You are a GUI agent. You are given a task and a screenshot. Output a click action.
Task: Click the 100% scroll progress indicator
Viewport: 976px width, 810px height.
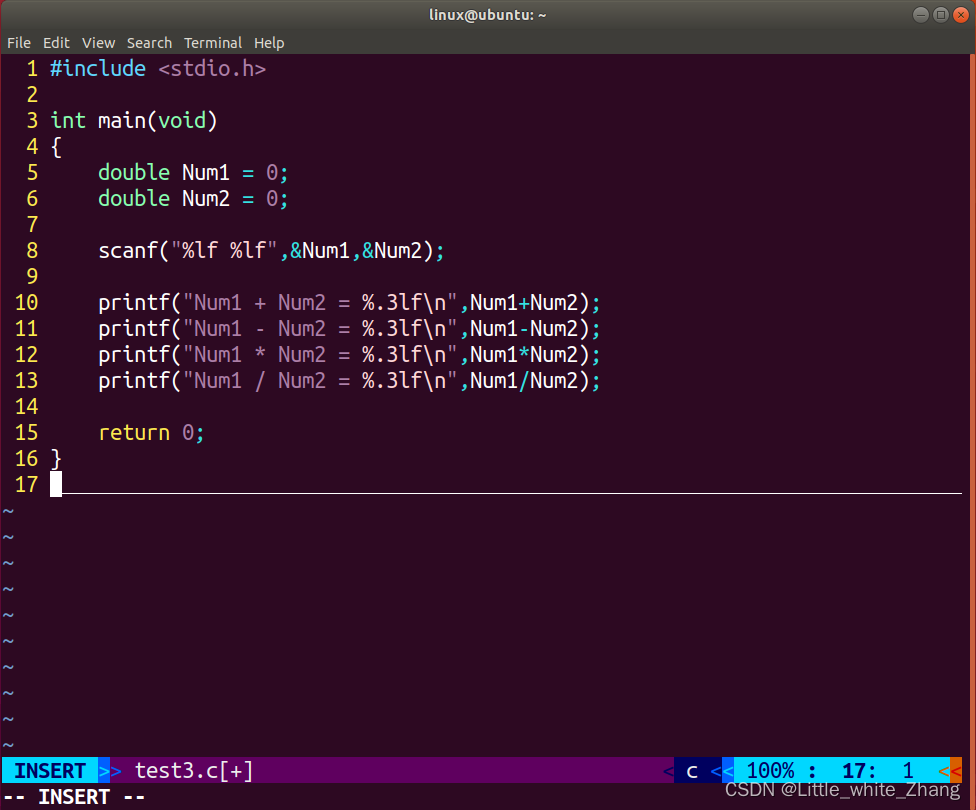[770, 770]
